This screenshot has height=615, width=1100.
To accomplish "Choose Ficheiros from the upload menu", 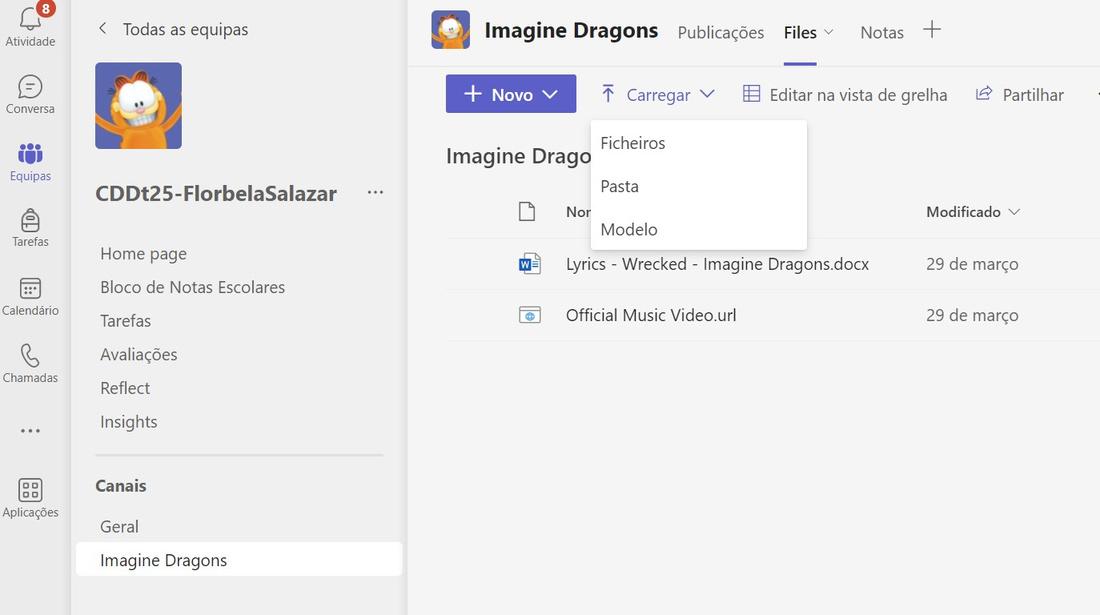I will tap(633, 143).
